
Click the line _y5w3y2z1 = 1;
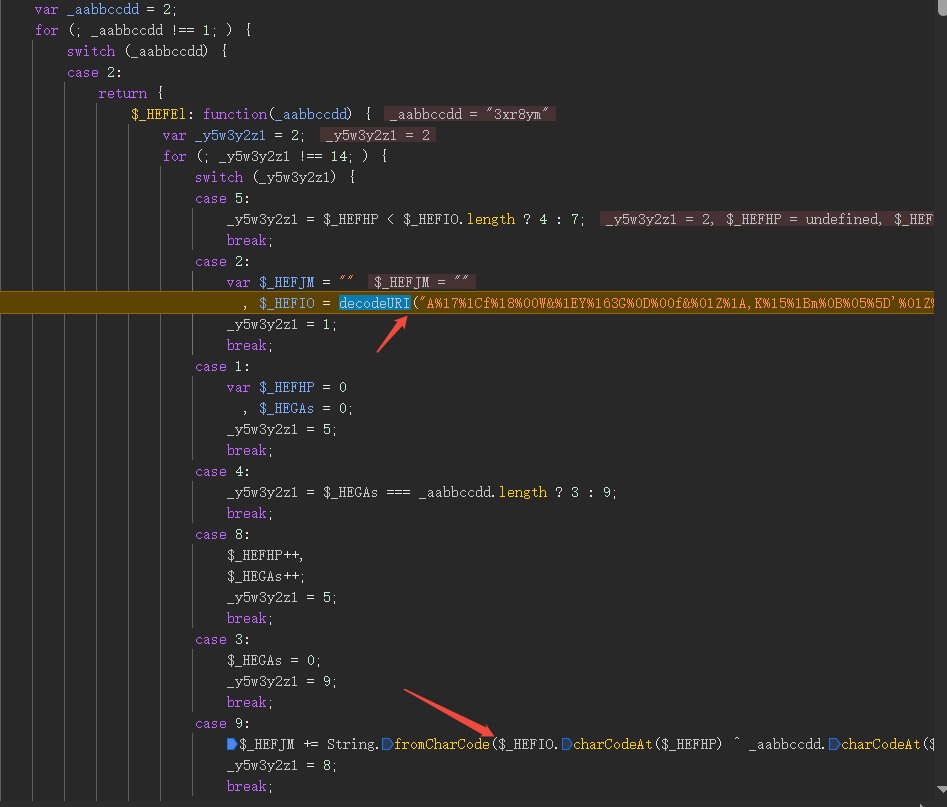coord(281,324)
